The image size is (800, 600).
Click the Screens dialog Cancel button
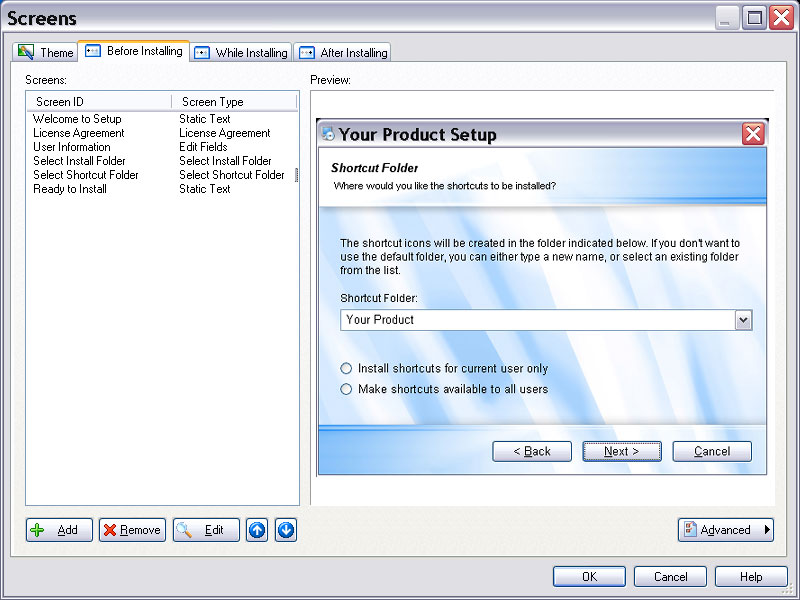tap(670, 577)
